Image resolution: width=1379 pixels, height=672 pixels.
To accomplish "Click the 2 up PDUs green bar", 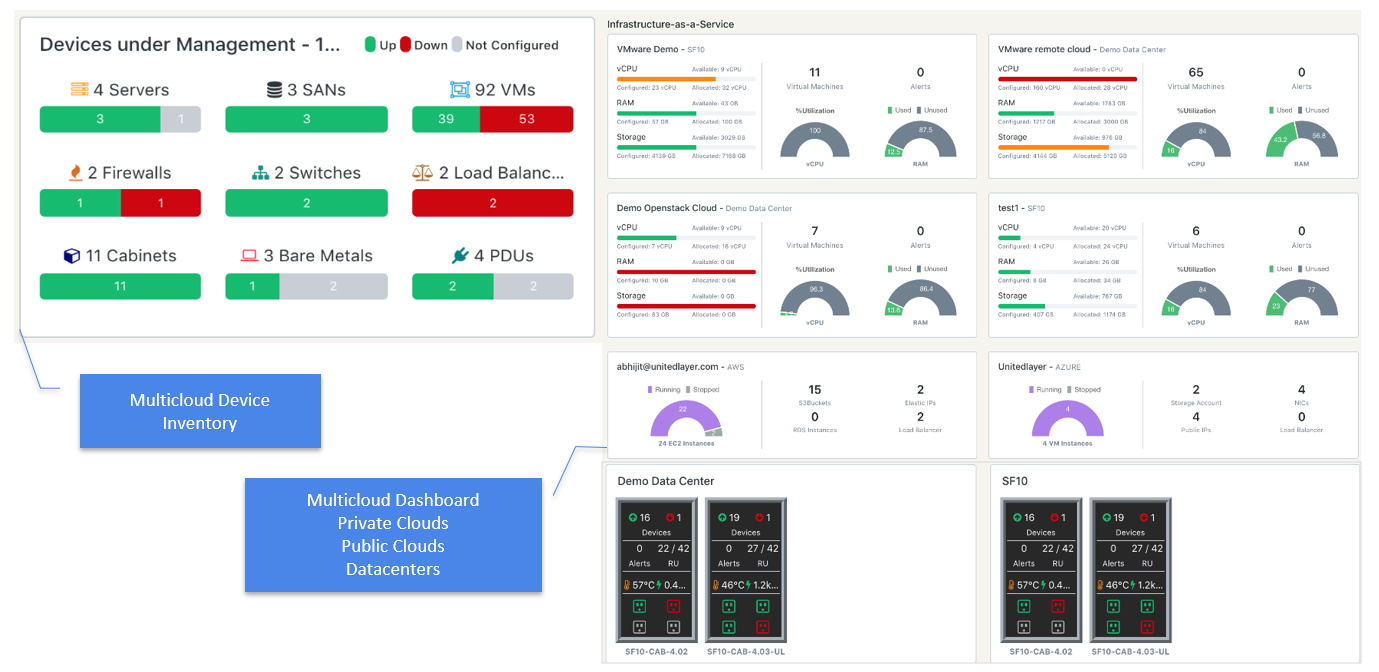I will tap(453, 286).
